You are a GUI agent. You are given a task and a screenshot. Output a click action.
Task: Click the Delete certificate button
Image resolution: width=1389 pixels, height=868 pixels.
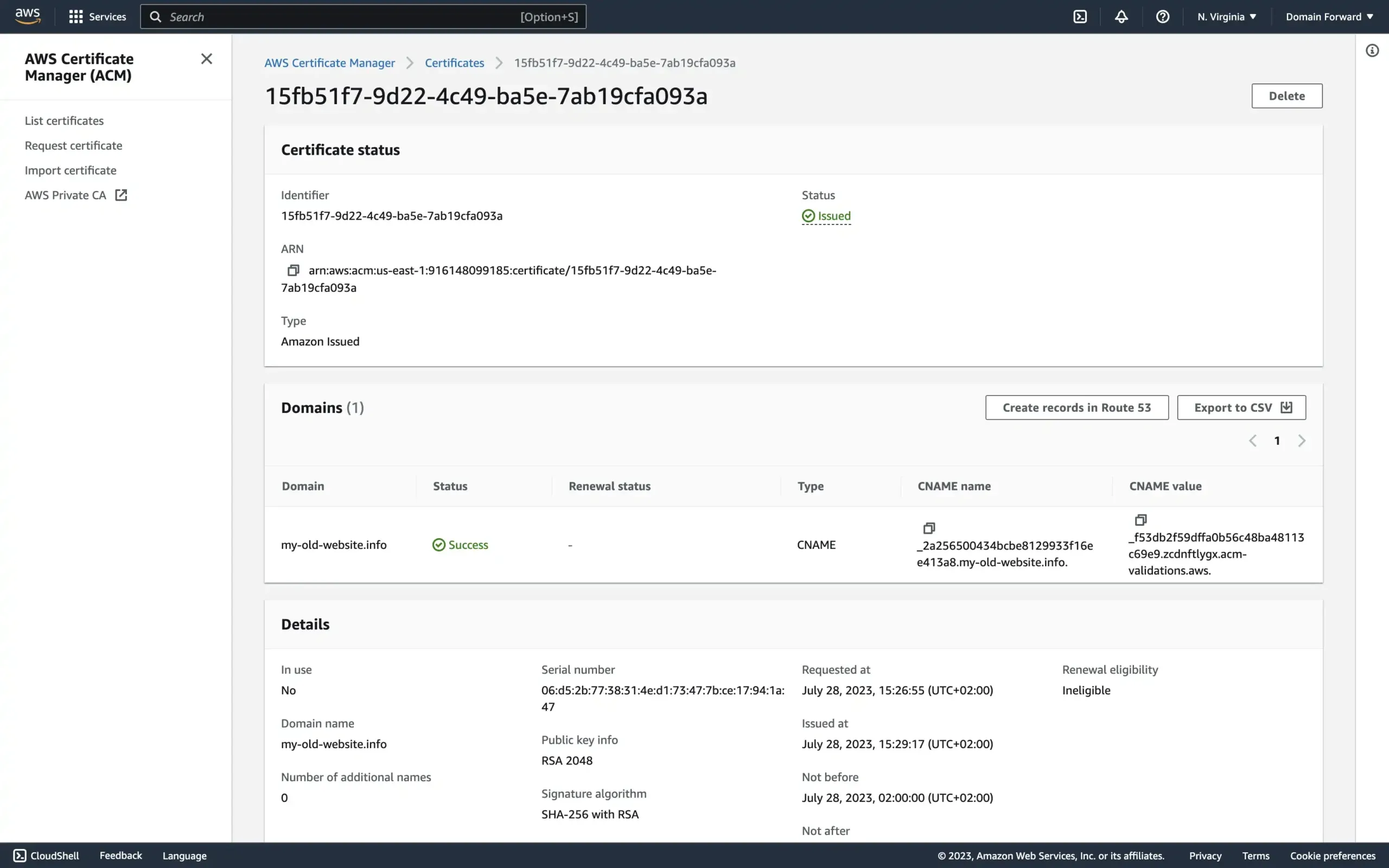pyautogui.click(x=1286, y=95)
